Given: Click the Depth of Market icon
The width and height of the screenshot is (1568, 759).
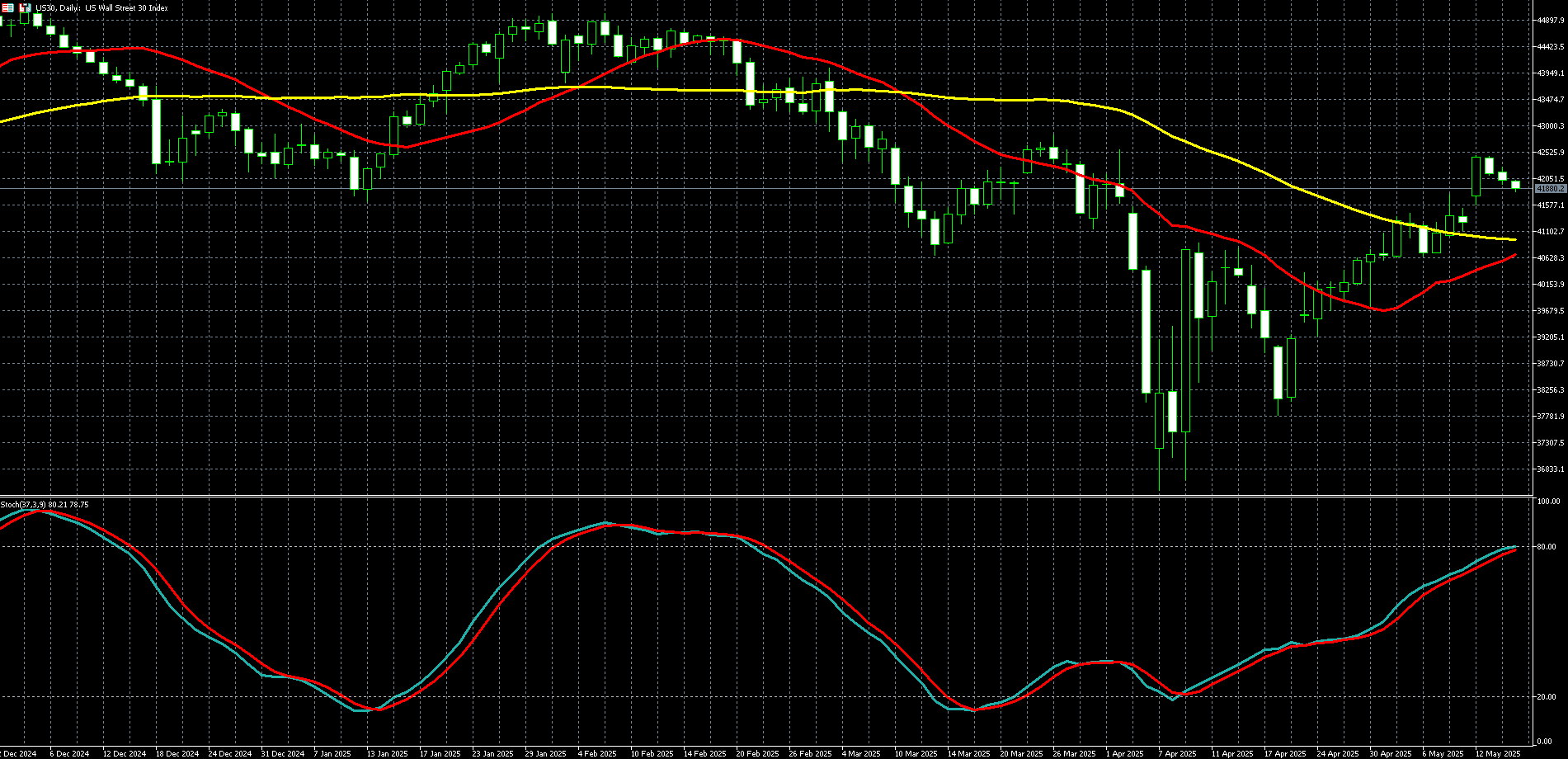Looking at the screenshot, I should [7, 7].
